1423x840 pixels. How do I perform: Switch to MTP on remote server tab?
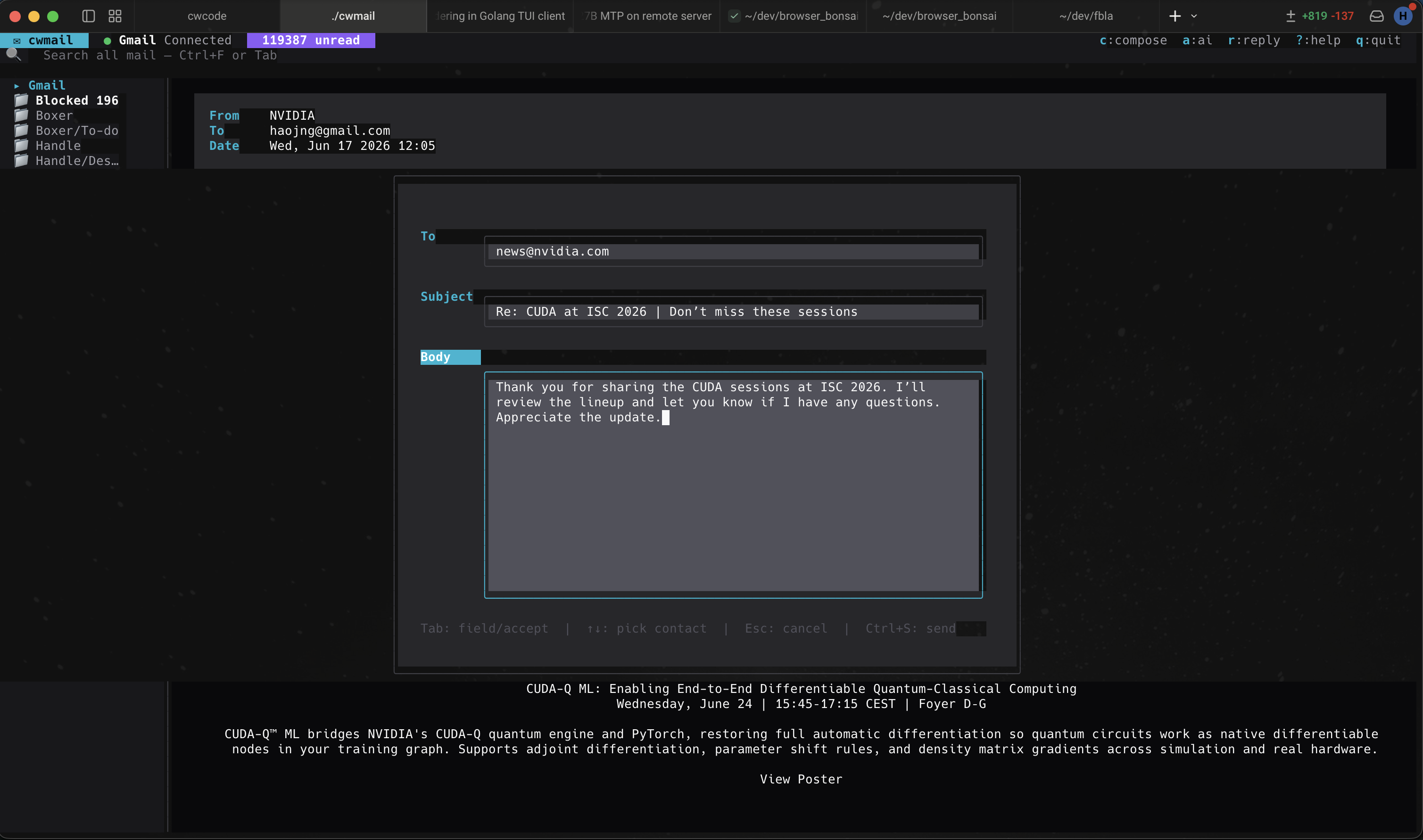click(x=647, y=16)
